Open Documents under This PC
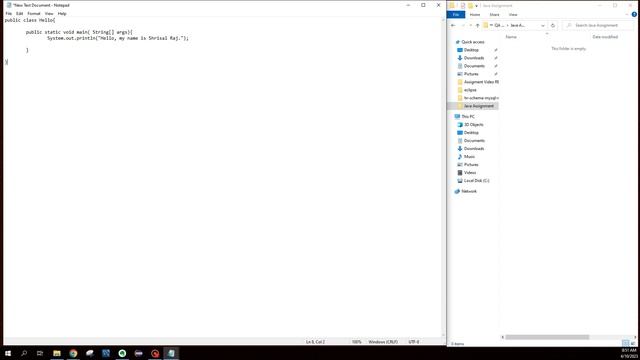 [x=474, y=140]
